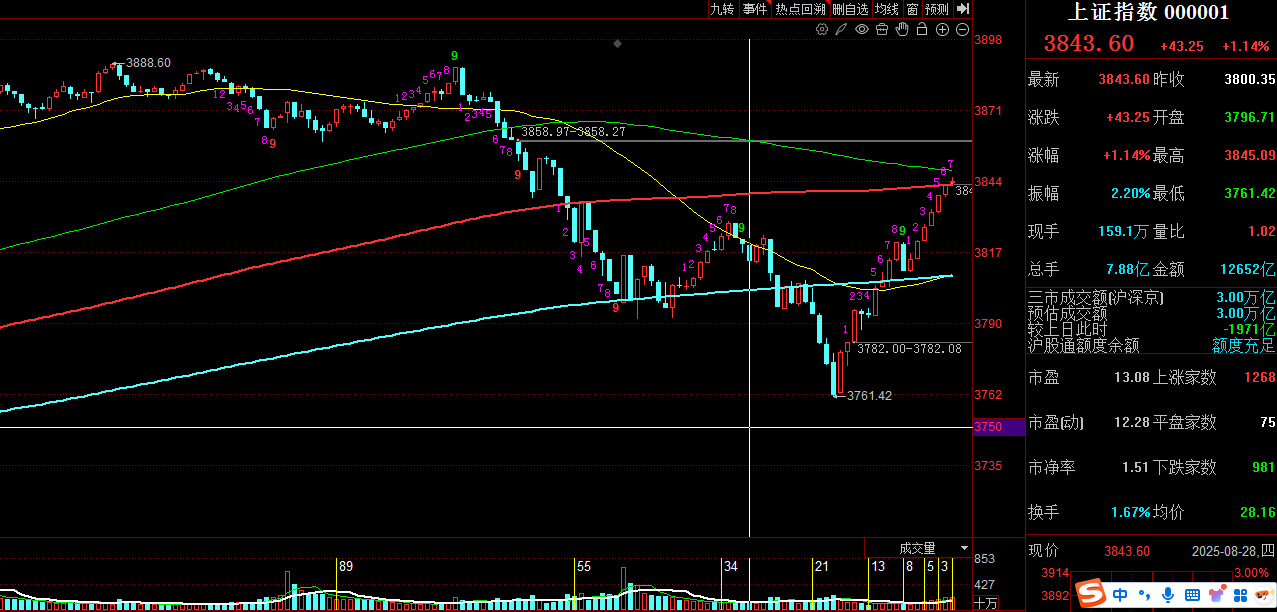Click the 最高 3845.09 value
The width and height of the screenshot is (1277, 612).
click(x=1249, y=155)
